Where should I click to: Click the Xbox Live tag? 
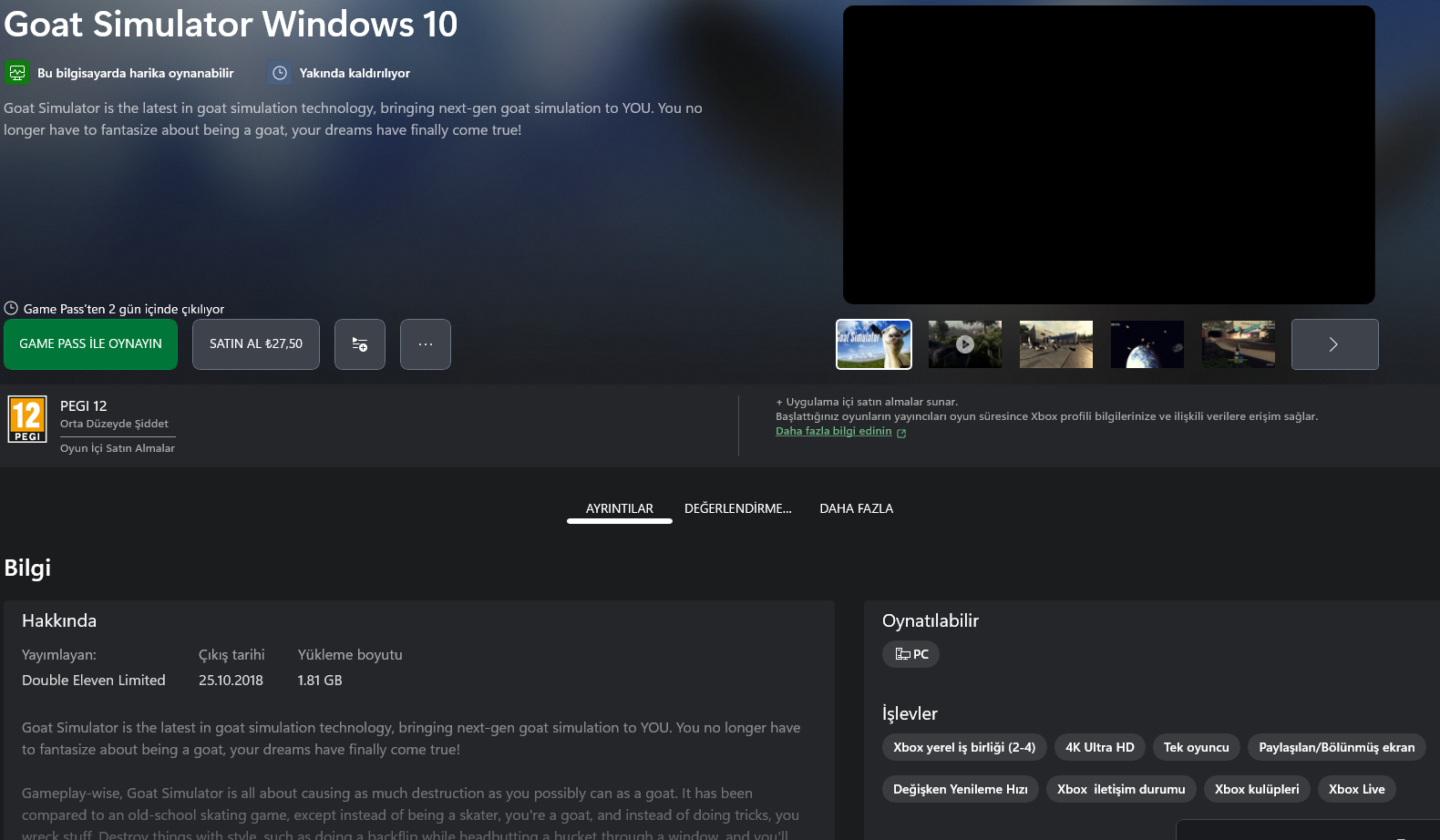click(x=1357, y=789)
